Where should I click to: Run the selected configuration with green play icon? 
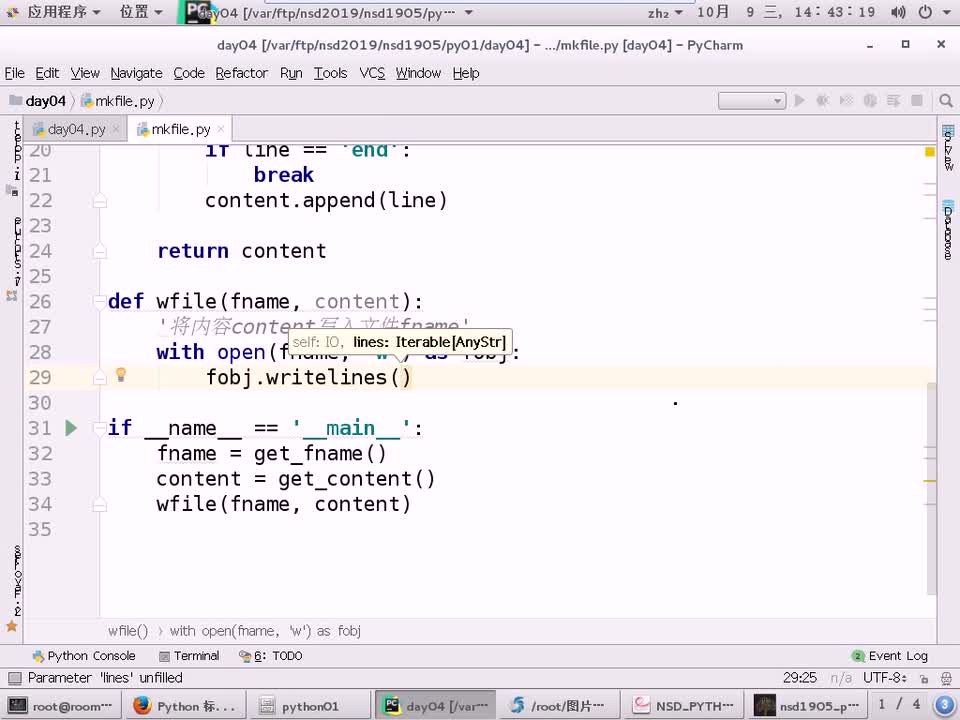click(799, 100)
